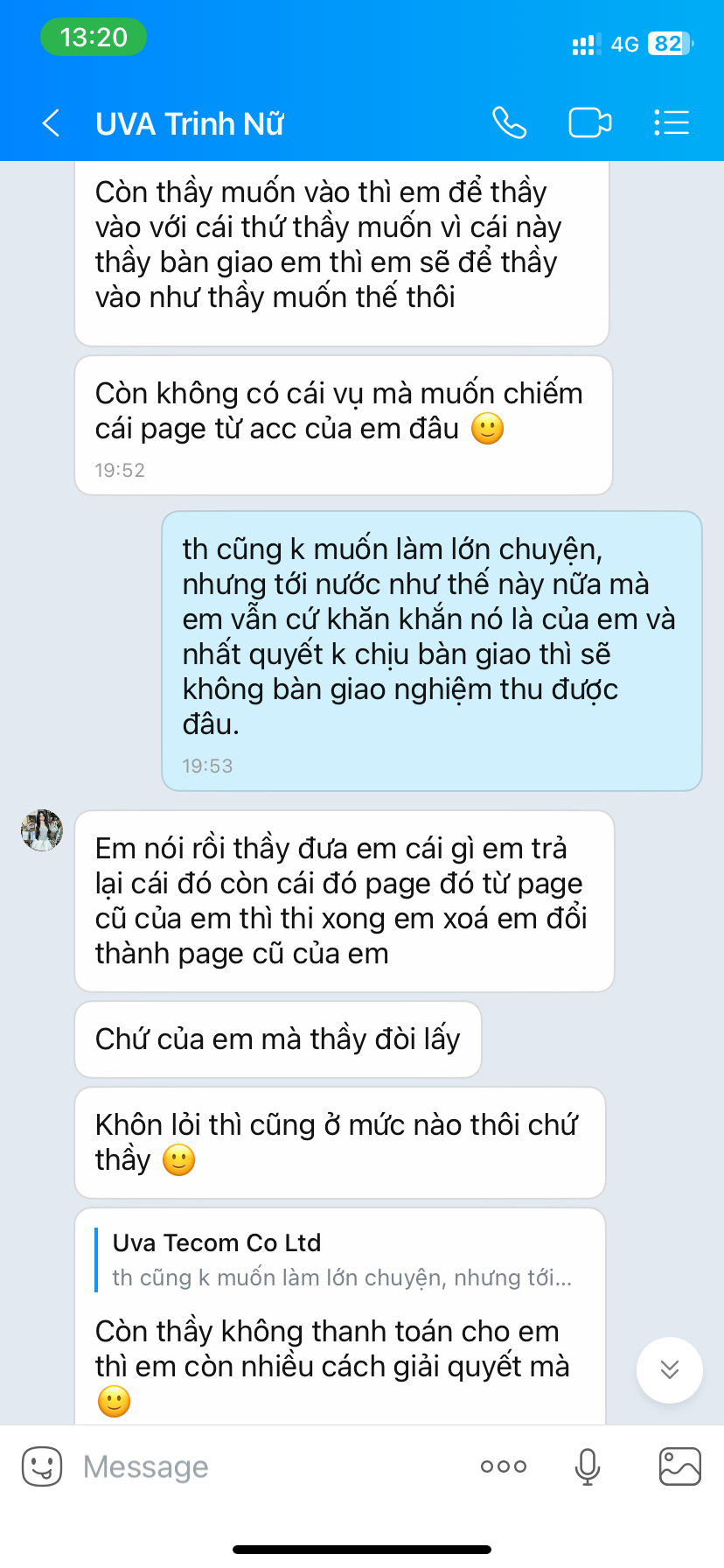The width and height of the screenshot is (724, 1568).
Task: Select message starting "Em nói rồi thầy đưa"
Action: tap(345, 901)
